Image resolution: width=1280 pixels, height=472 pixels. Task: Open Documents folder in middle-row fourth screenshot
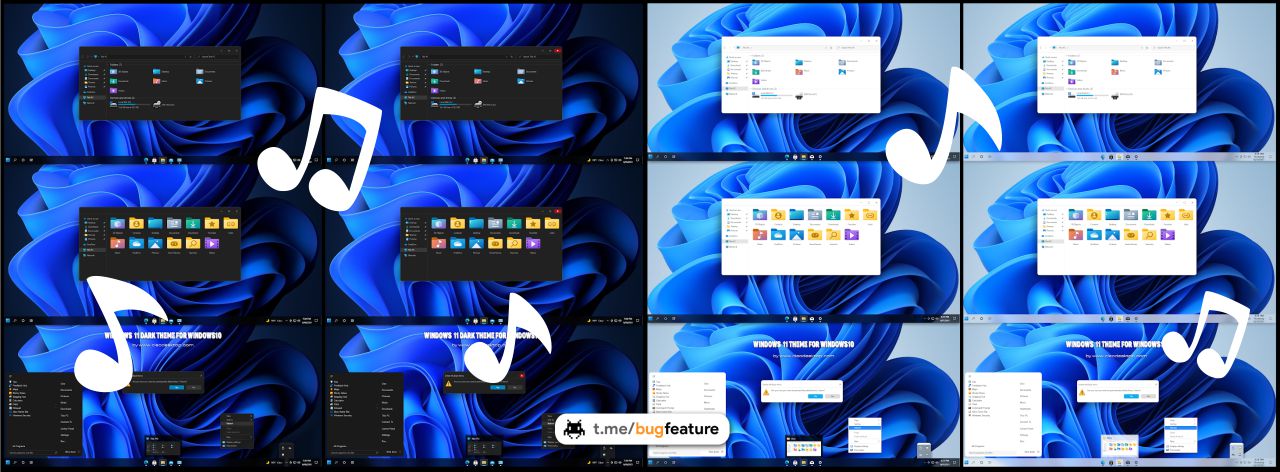[x=1131, y=214]
